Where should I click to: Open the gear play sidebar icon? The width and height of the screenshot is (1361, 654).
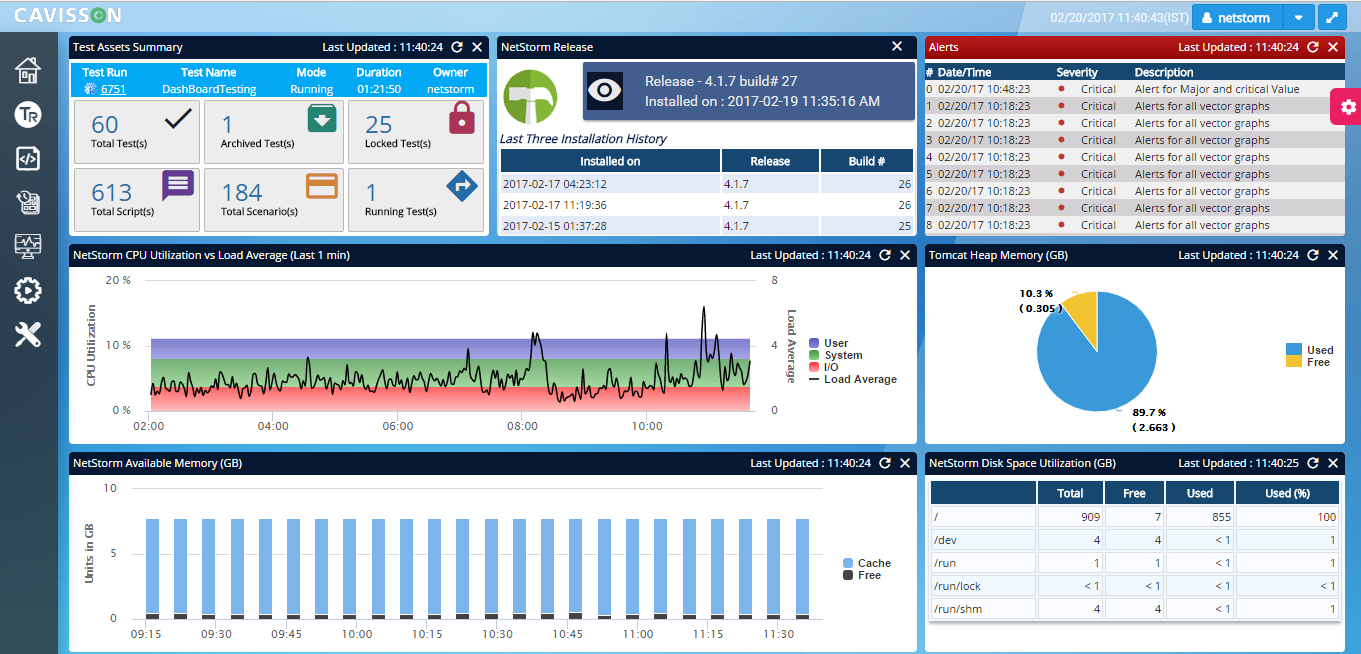28,291
